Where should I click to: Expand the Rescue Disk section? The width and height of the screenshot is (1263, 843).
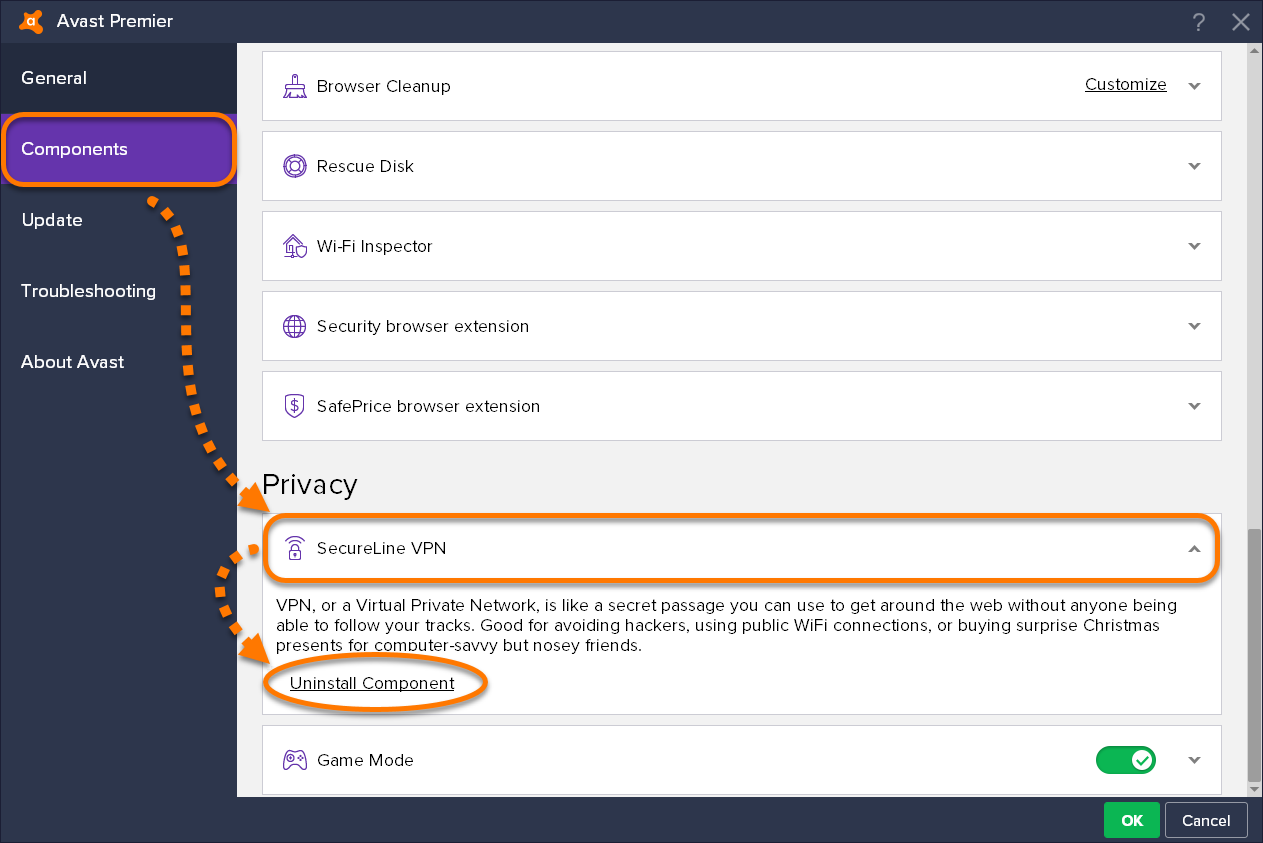pos(1194,166)
